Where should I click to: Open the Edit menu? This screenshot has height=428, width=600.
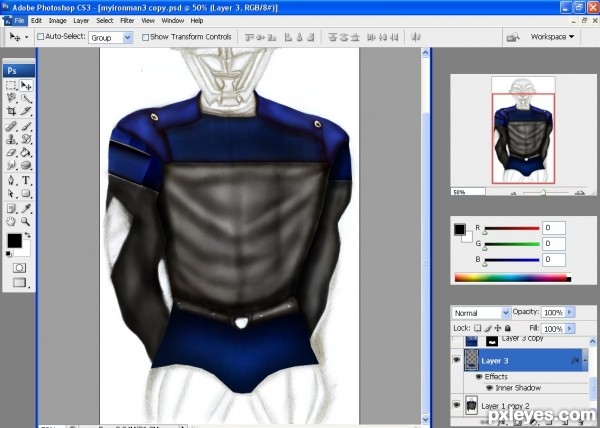pos(36,21)
